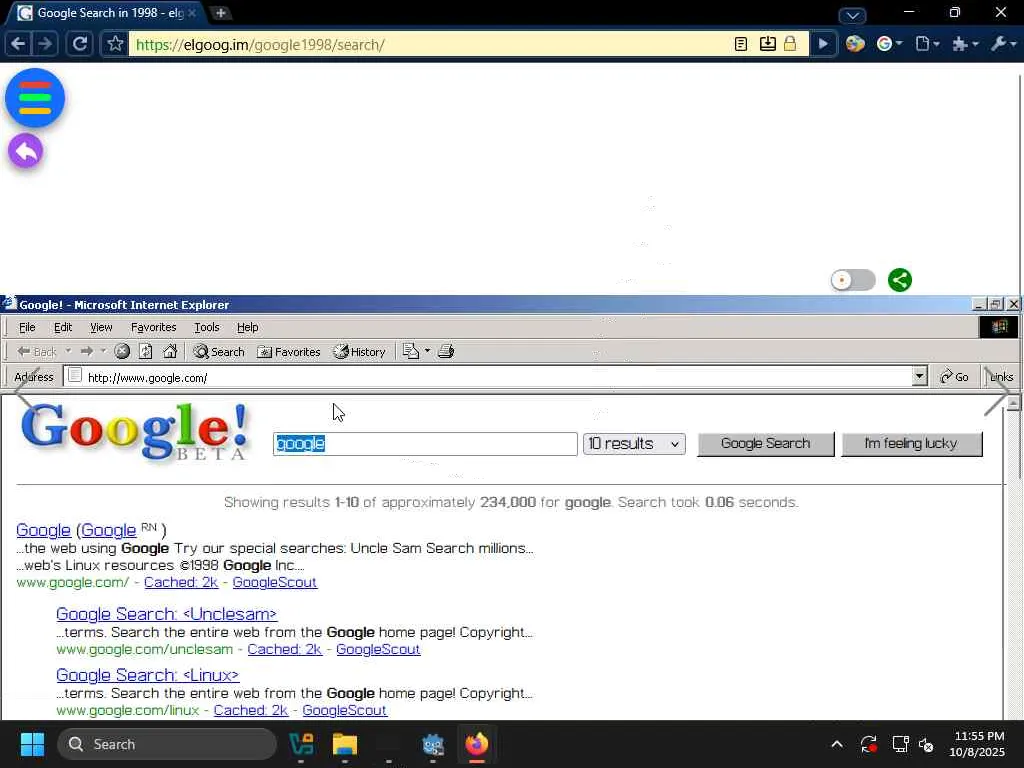Open the Favorites menu in Internet Explorer
This screenshot has width=1024, height=768.
(x=153, y=327)
